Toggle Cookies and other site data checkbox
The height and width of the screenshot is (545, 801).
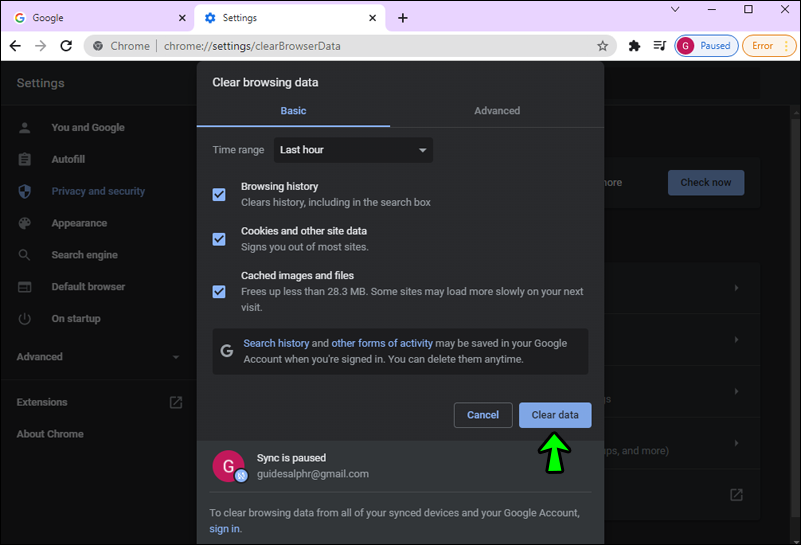point(219,239)
